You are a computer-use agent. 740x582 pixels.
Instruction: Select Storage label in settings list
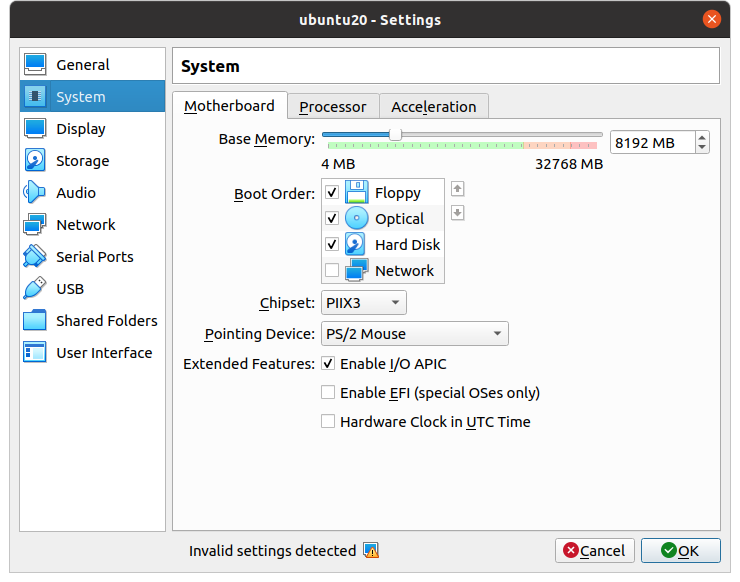(x=83, y=161)
